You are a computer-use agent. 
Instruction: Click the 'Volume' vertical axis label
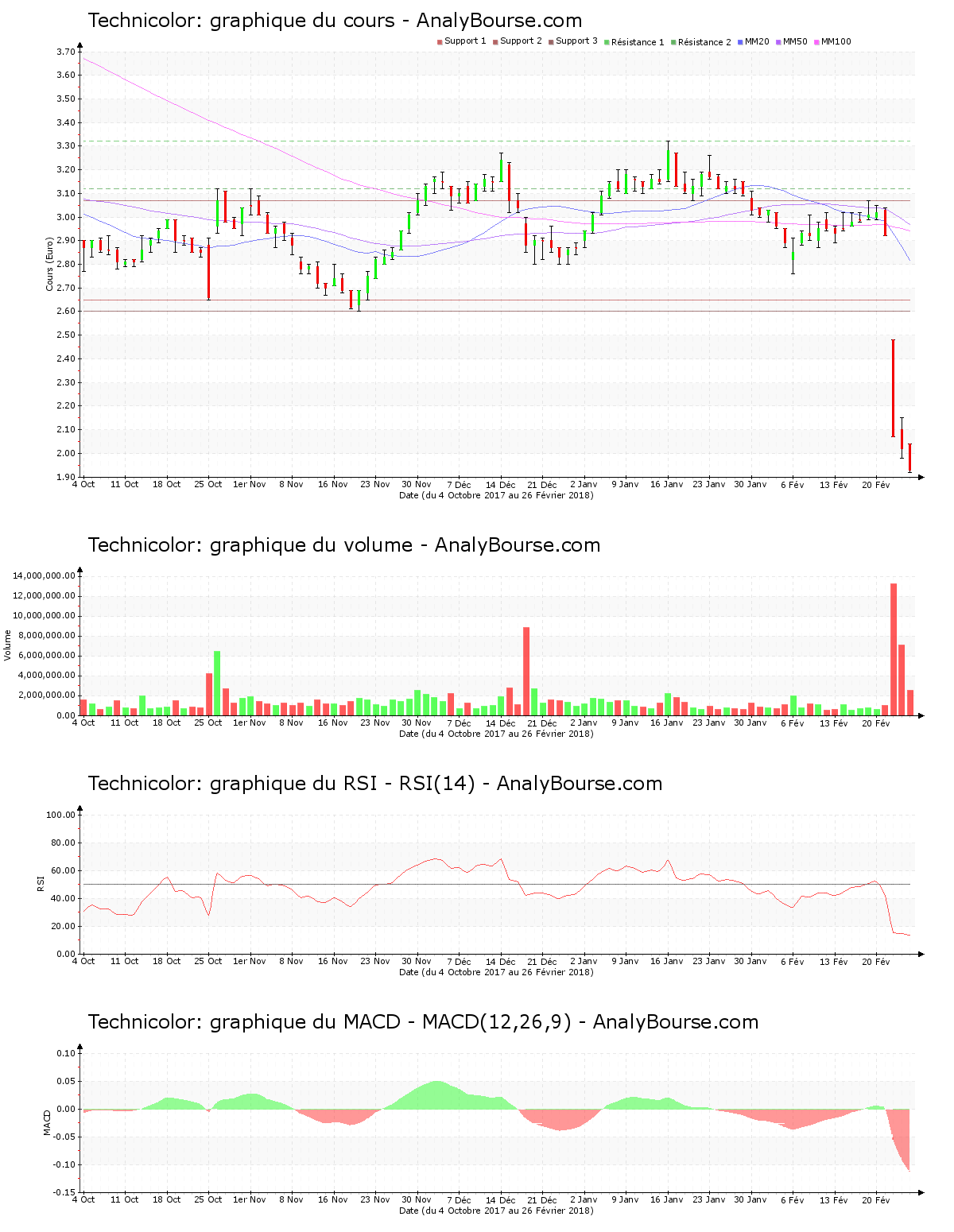[x=8, y=645]
